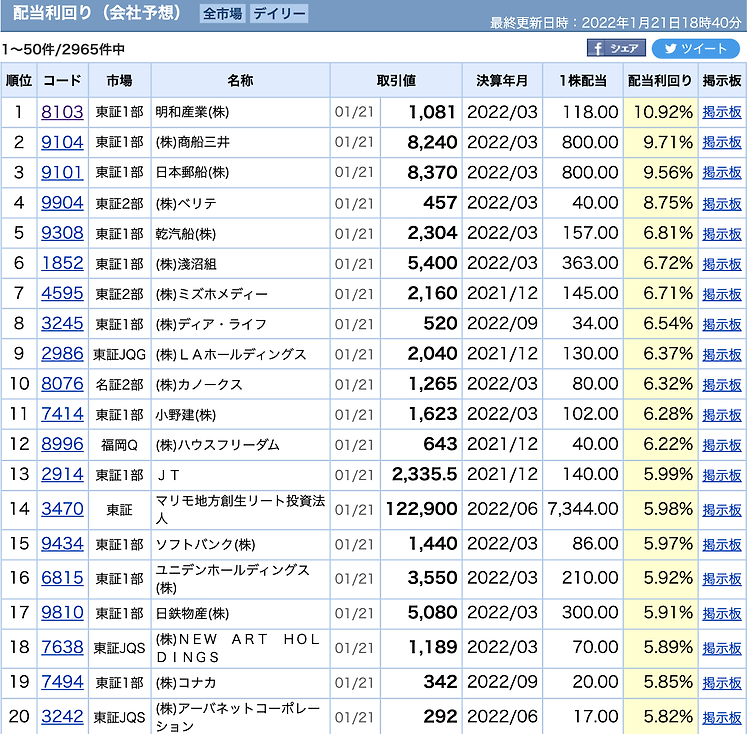Click the 7,344.00 dividend cell
750x734 pixels.
(x=583, y=509)
